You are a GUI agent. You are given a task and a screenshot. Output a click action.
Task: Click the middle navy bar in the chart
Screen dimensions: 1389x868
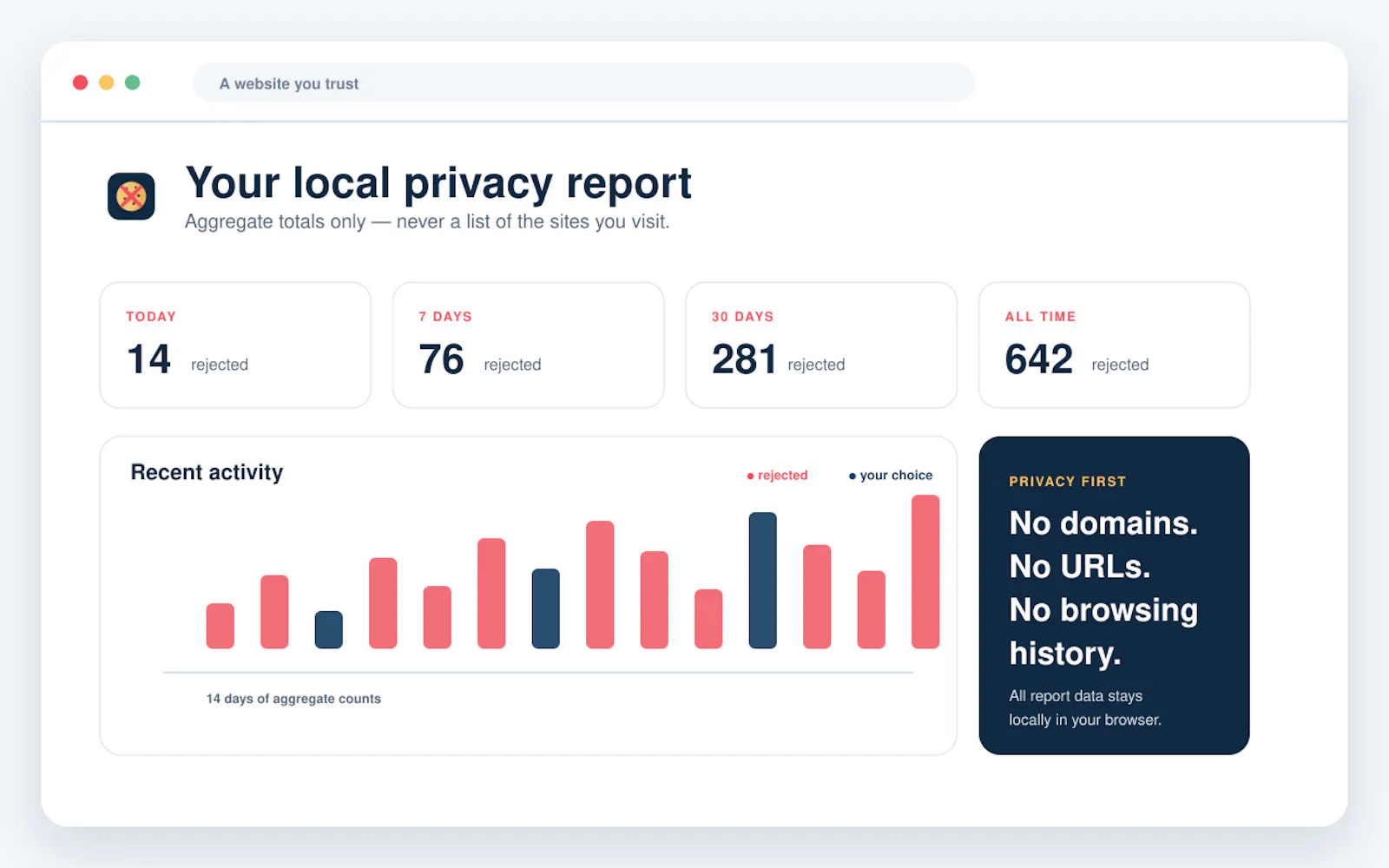point(545,608)
